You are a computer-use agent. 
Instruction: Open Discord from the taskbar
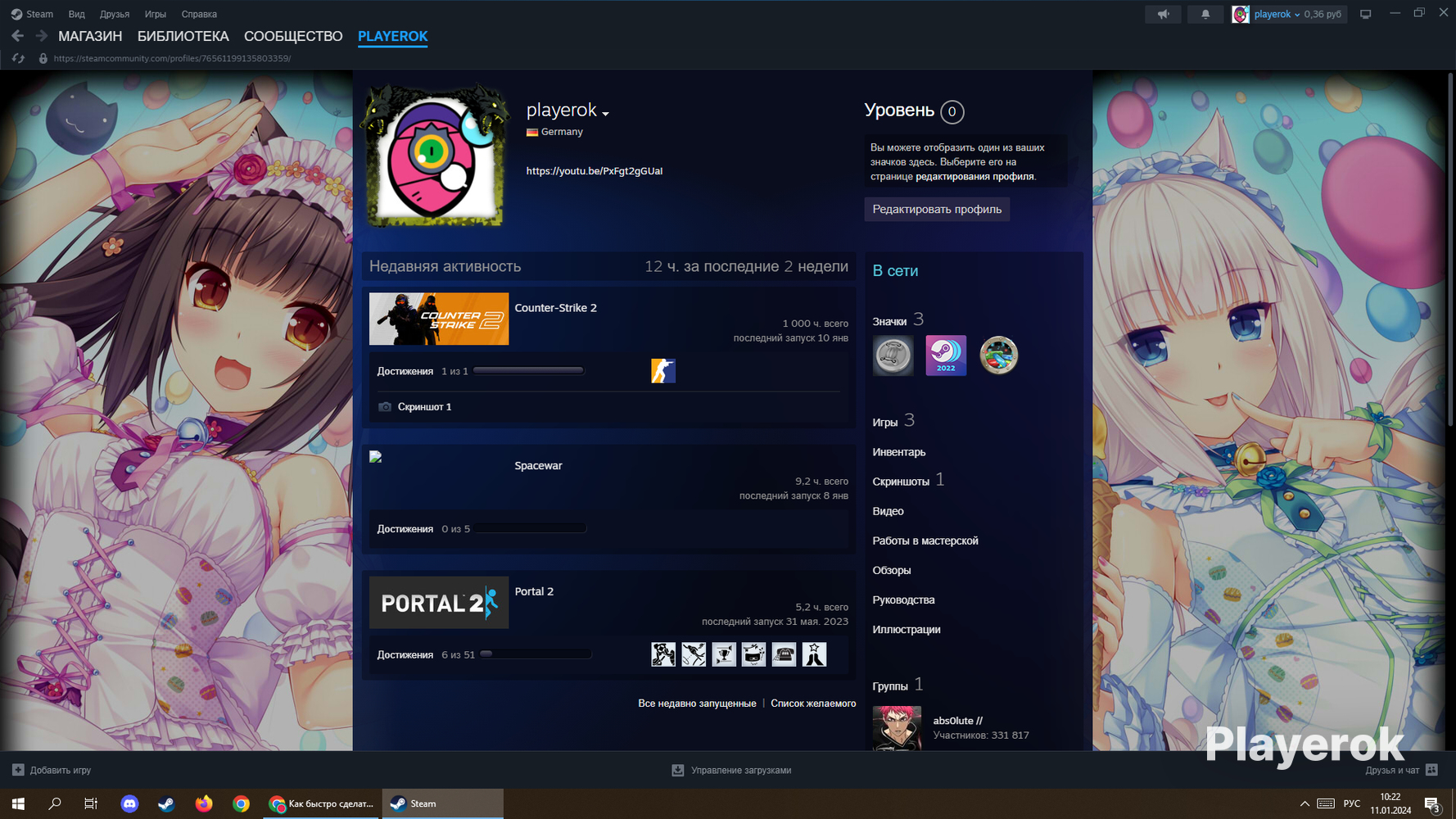tap(129, 803)
